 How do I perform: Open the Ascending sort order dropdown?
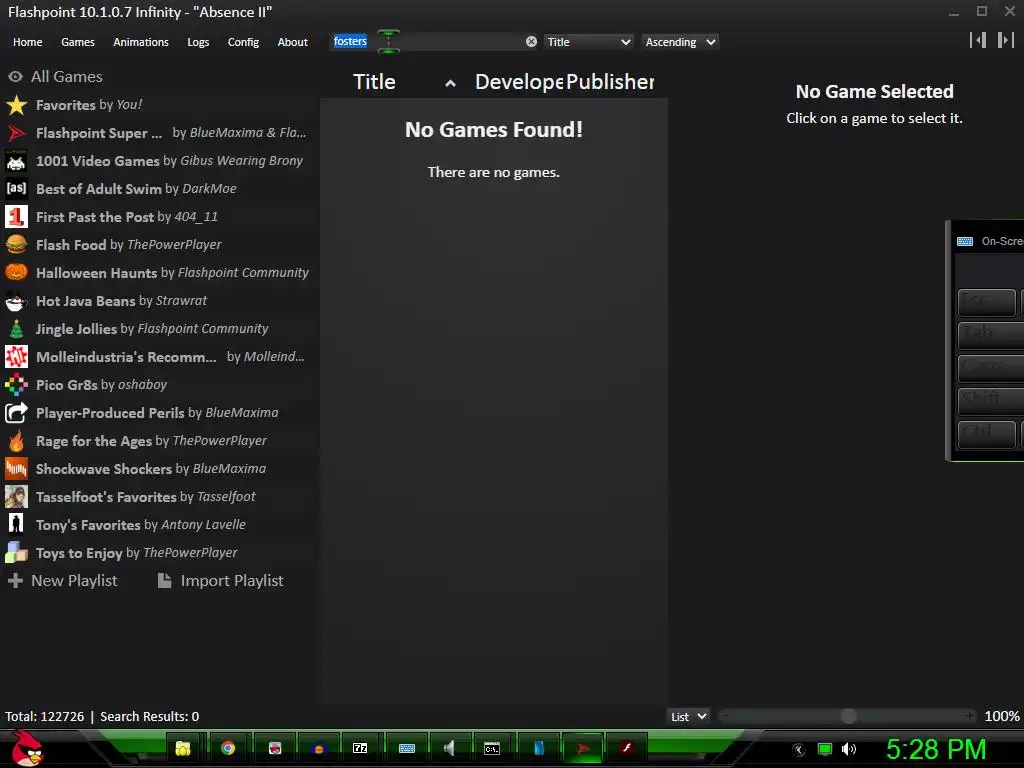[680, 42]
